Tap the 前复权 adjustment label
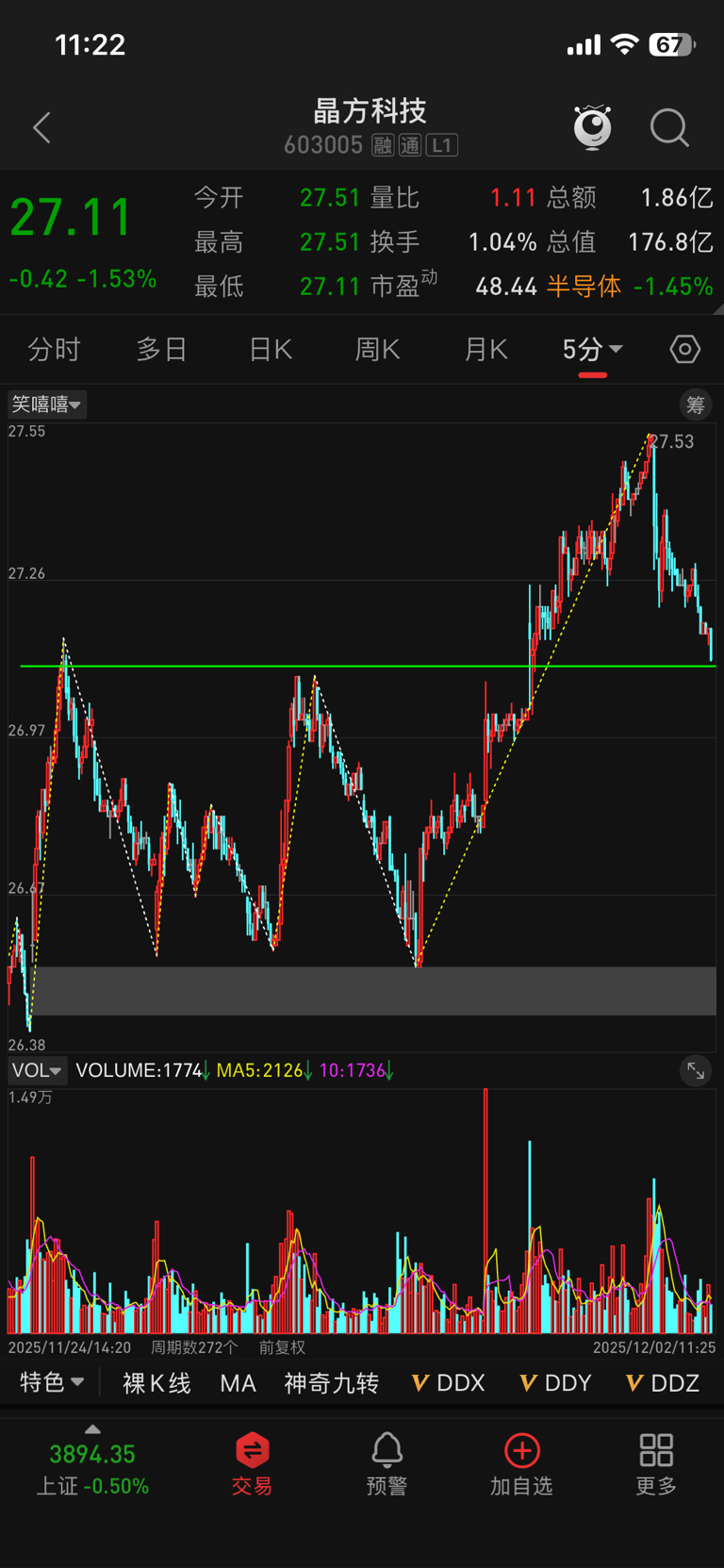Image resolution: width=724 pixels, height=1568 pixels. 282,1347
